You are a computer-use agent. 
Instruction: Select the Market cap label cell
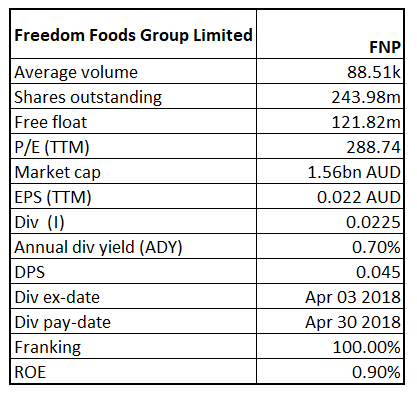133,171
